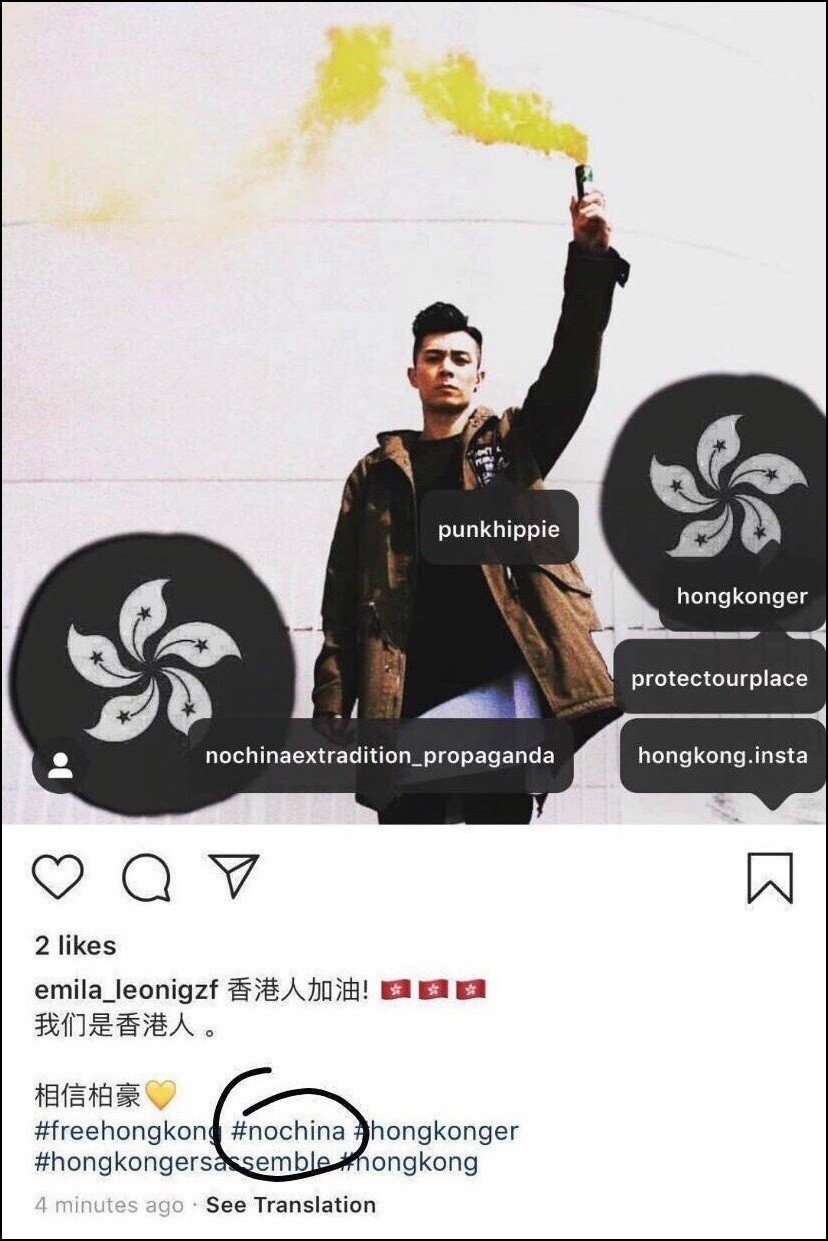
Task: Tap the tagged people icon on photo
Action: coord(60,766)
